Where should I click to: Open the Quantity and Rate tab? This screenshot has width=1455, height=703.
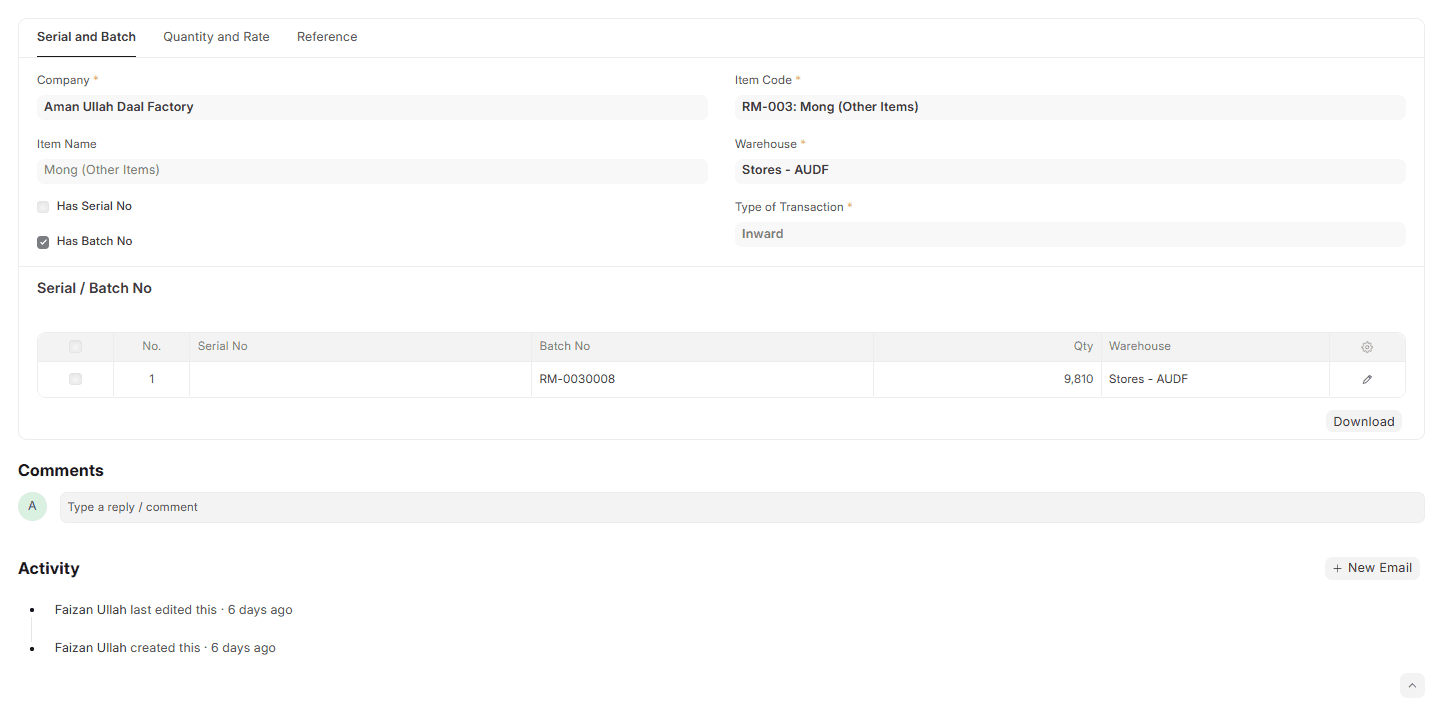coord(216,37)
